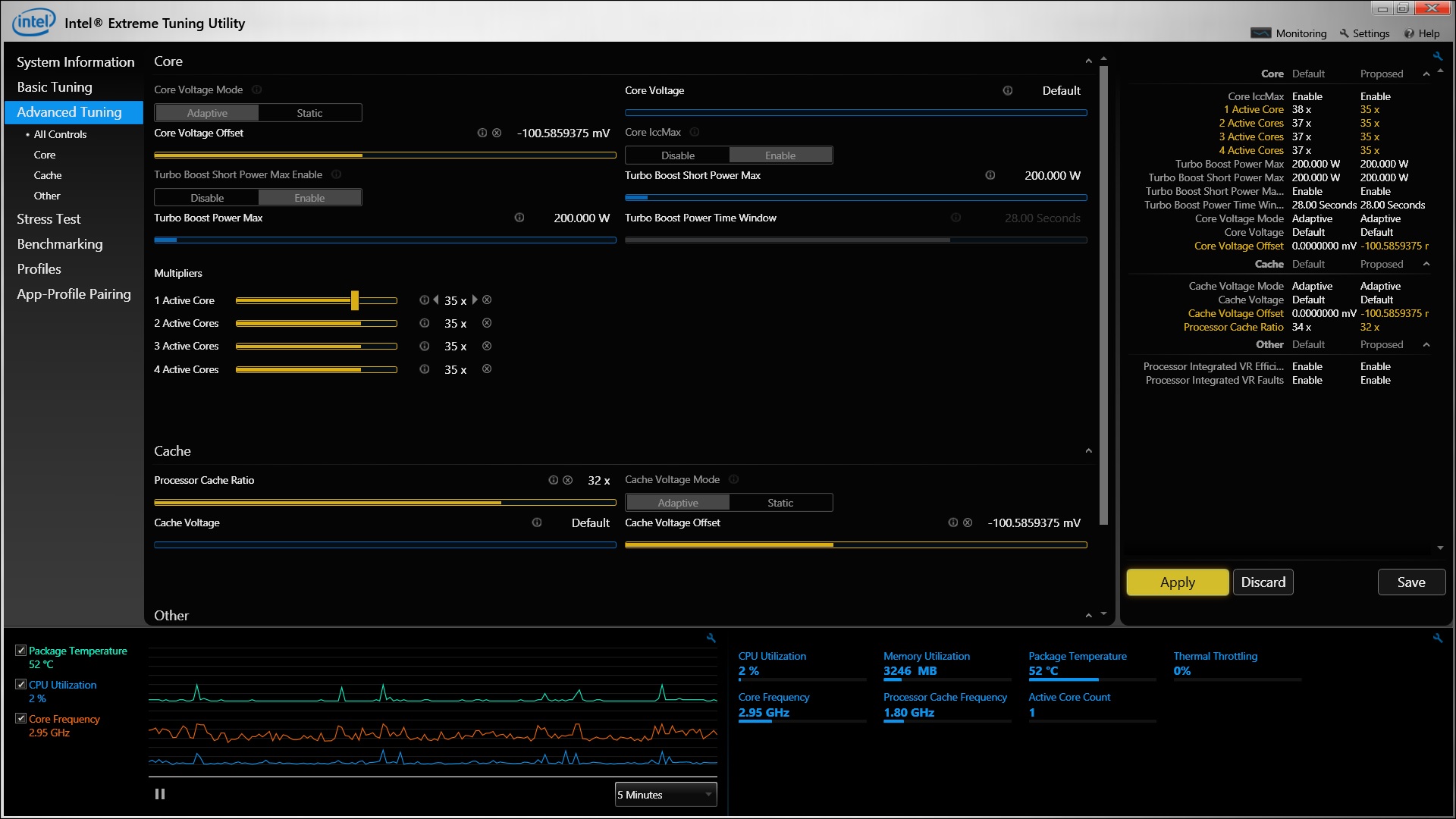The width and height of the screenshot is (1456, 819).
Task: Open Stress Test page
Action: pyautogui.click(x=49, y=219)
